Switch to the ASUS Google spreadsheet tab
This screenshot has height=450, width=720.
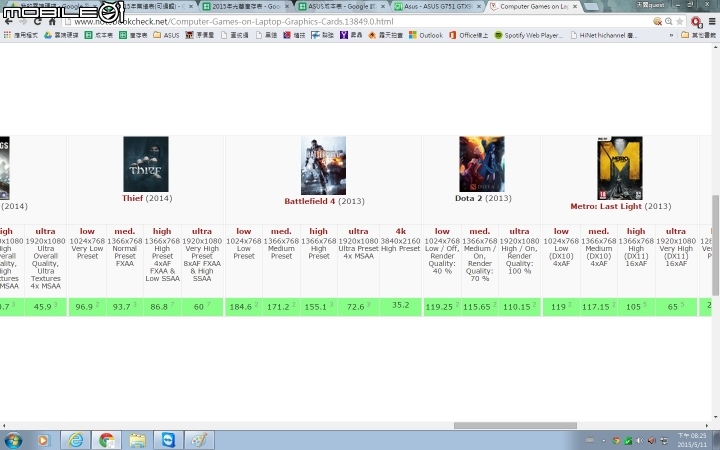(x=342, y=6)
